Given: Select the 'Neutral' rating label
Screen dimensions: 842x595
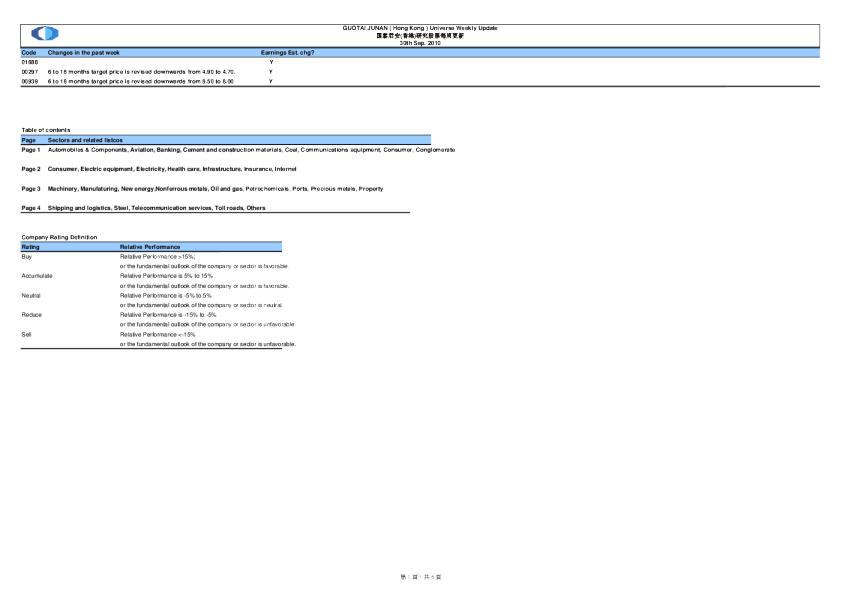Looking at the screenshot, I should pos(31,295).
